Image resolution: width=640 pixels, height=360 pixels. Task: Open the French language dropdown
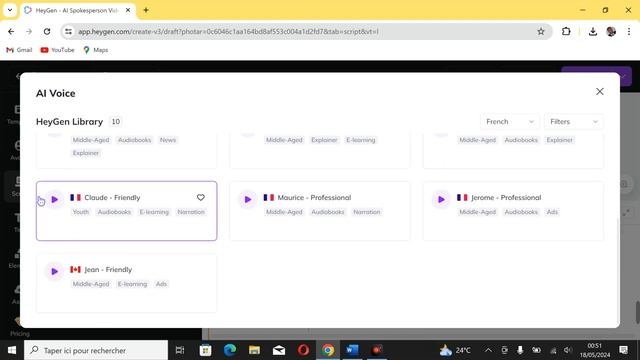tap(509, 122)
